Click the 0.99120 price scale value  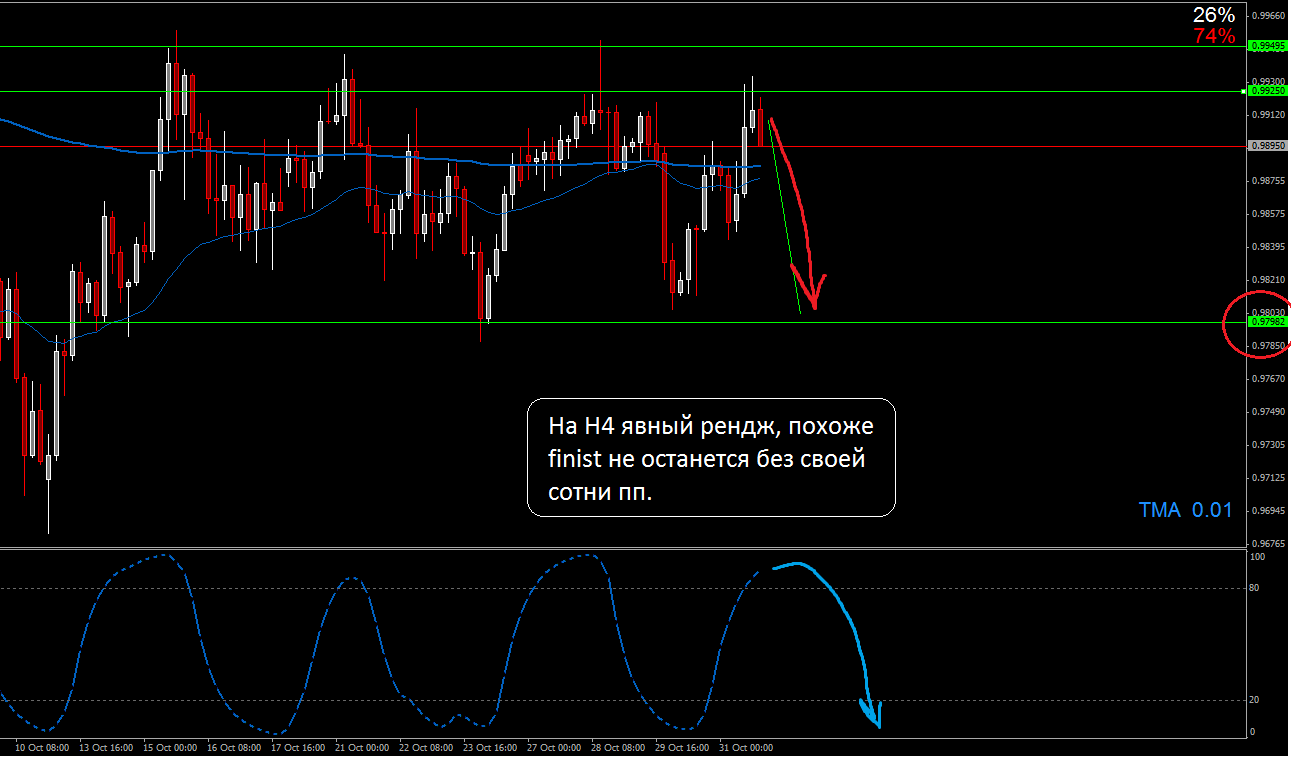point(1268,115)
